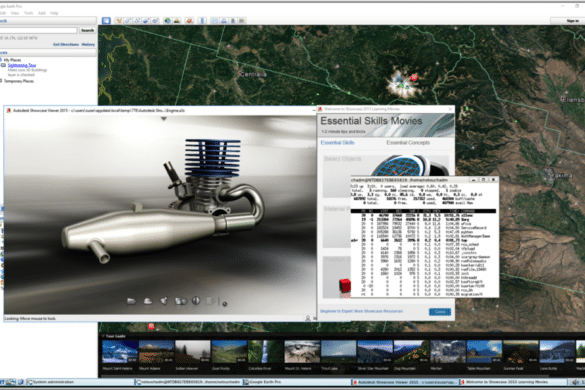Click the Search button

click(88, 30)
